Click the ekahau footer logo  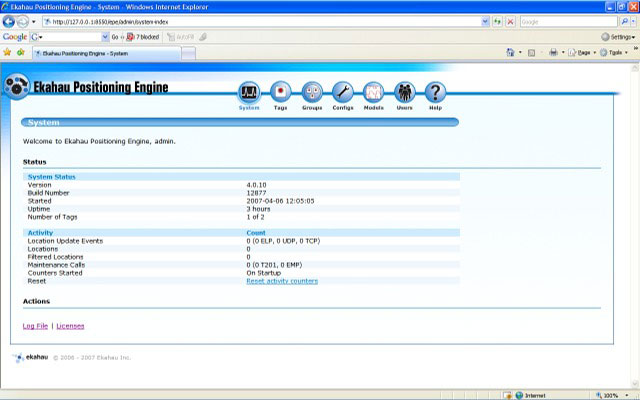(31, 358)
